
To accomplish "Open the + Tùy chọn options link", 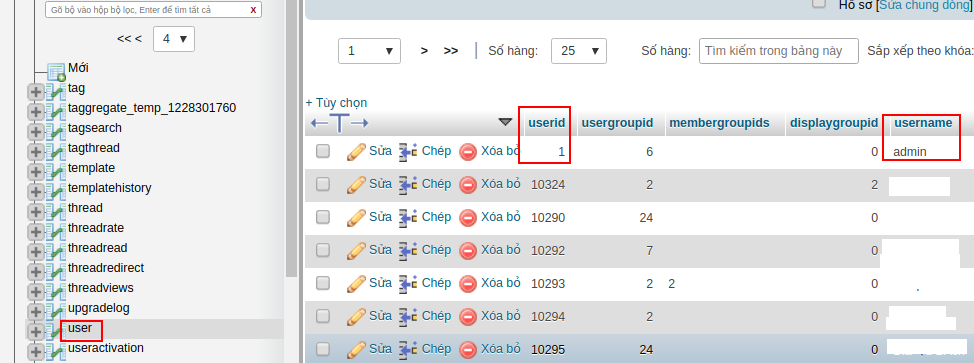I will 336,103.
